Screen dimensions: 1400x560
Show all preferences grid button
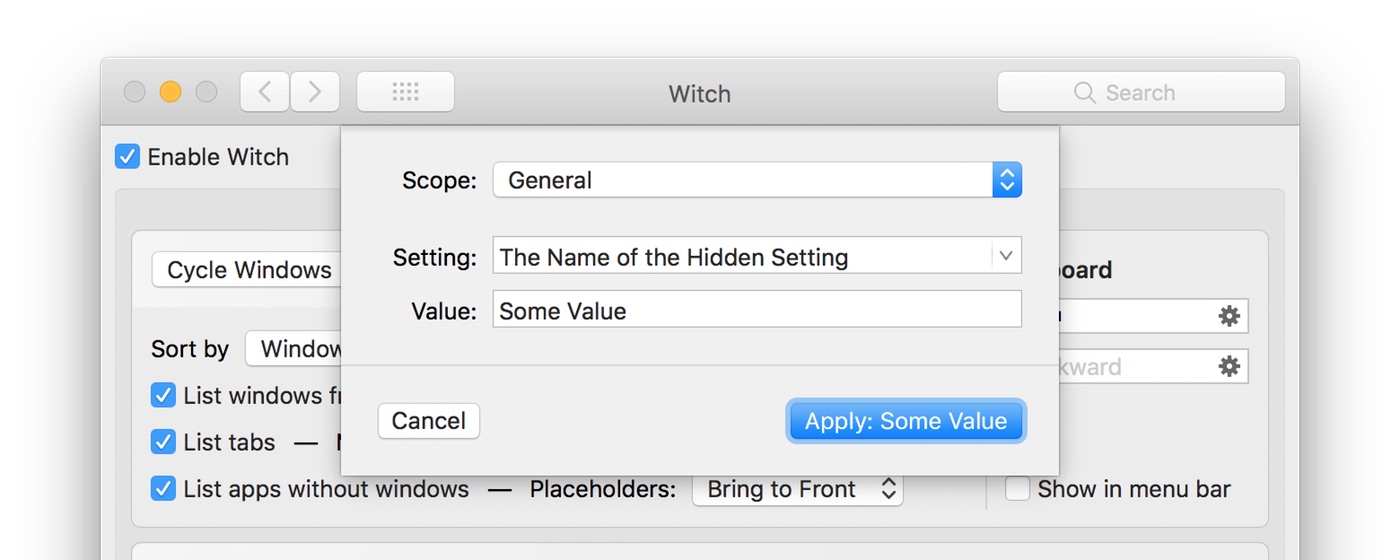pos(405,92)
